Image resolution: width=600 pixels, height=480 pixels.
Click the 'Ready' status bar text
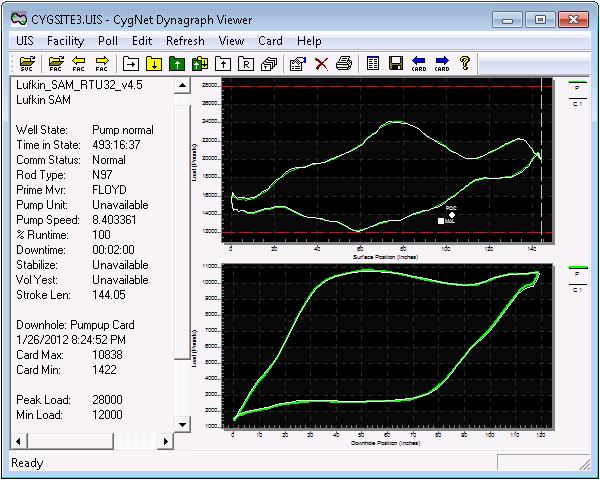coord(27,463)
